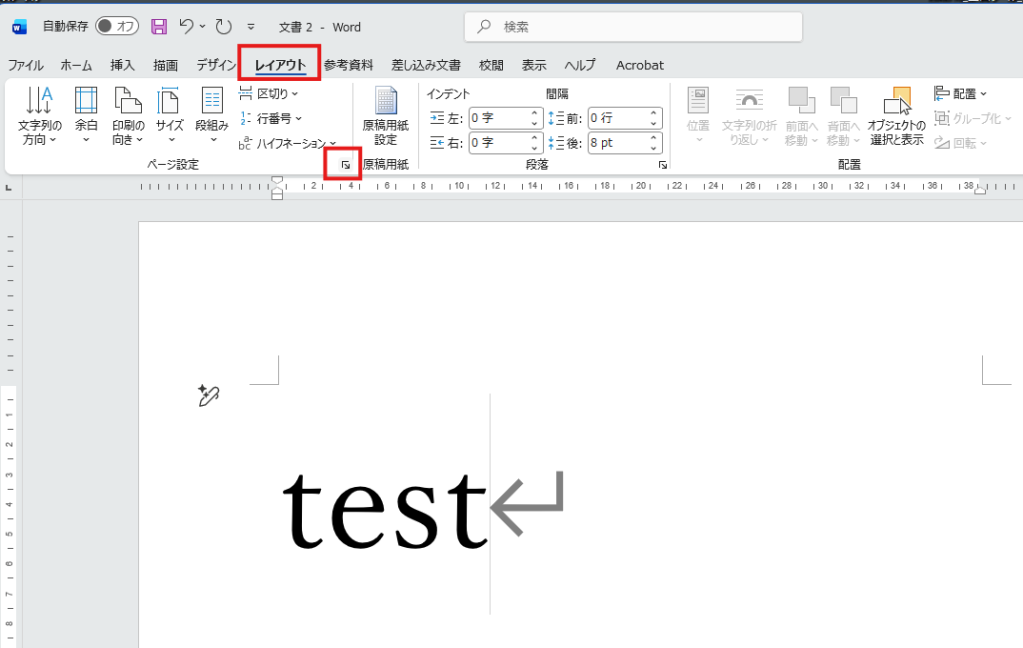Open the サイズ paper size tool
Screen dimensions: 1023x648
point(169,115)
